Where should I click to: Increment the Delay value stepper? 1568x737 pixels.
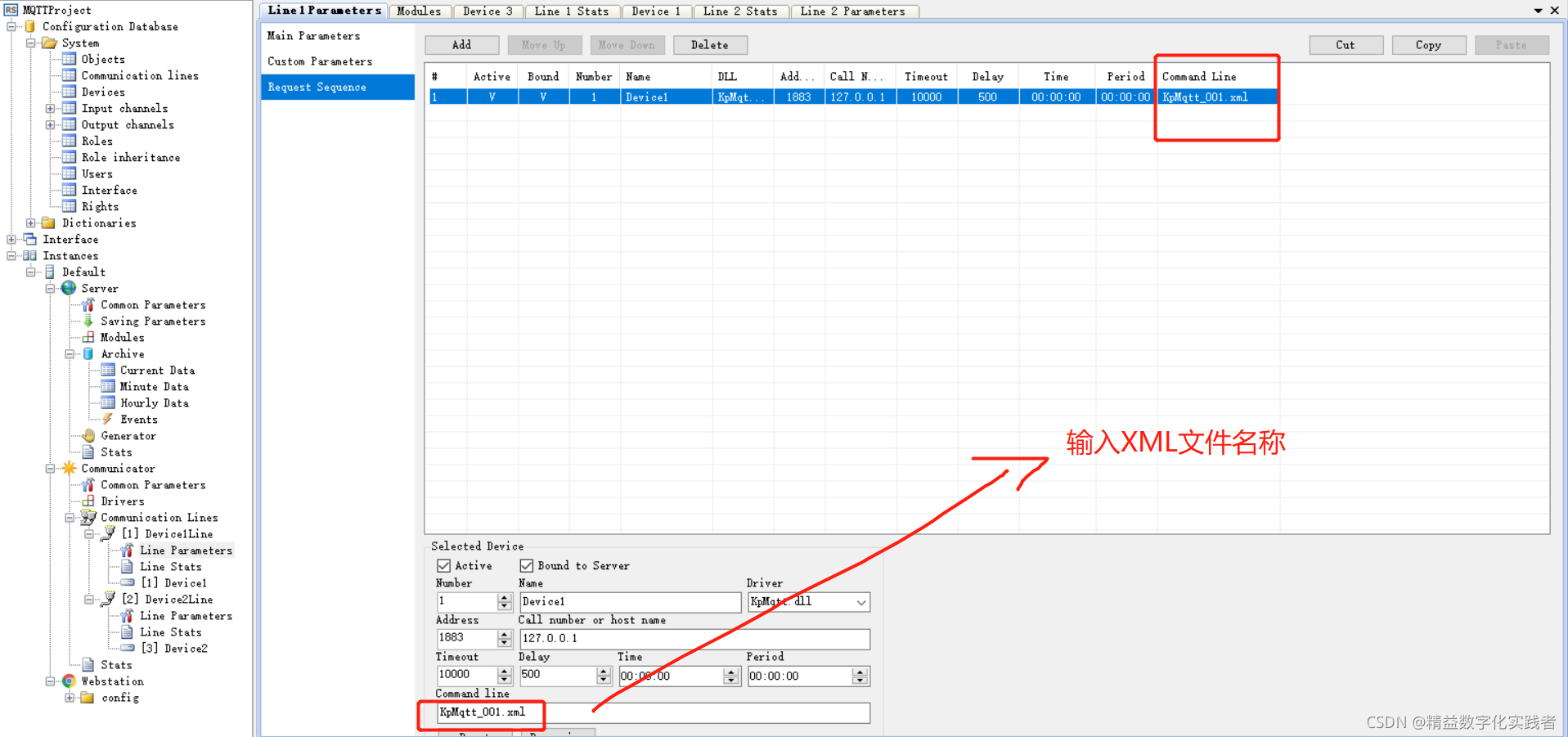[x=603, y=672]
